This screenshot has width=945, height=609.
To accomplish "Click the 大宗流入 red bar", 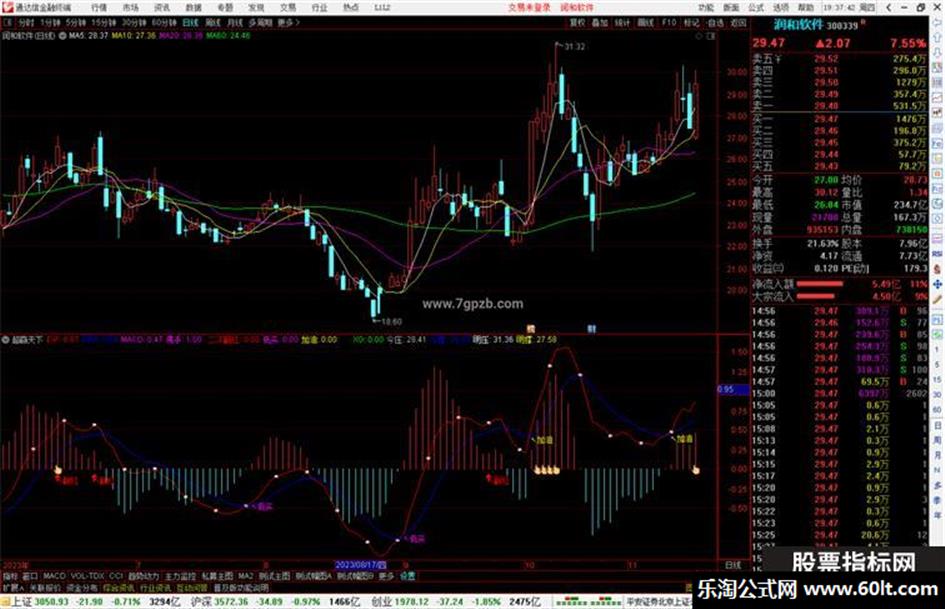I will (x=815, y=296).
